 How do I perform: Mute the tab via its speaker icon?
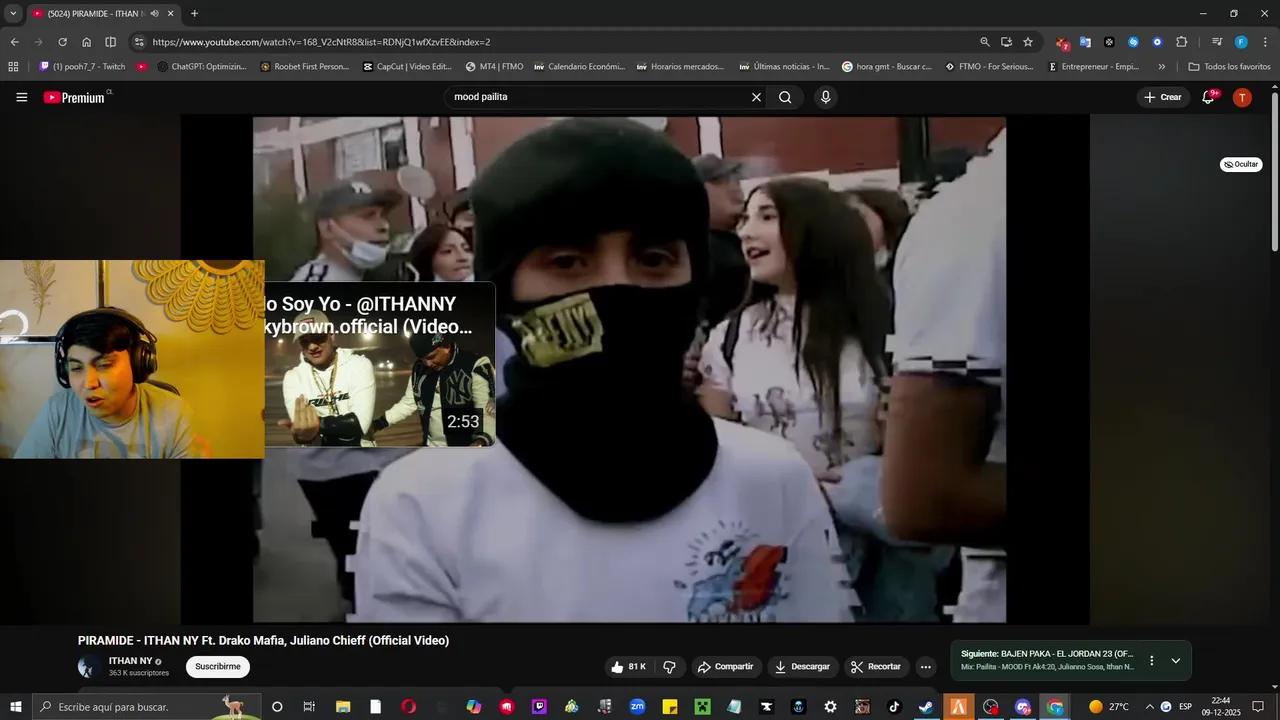click(x=154, y=14)
